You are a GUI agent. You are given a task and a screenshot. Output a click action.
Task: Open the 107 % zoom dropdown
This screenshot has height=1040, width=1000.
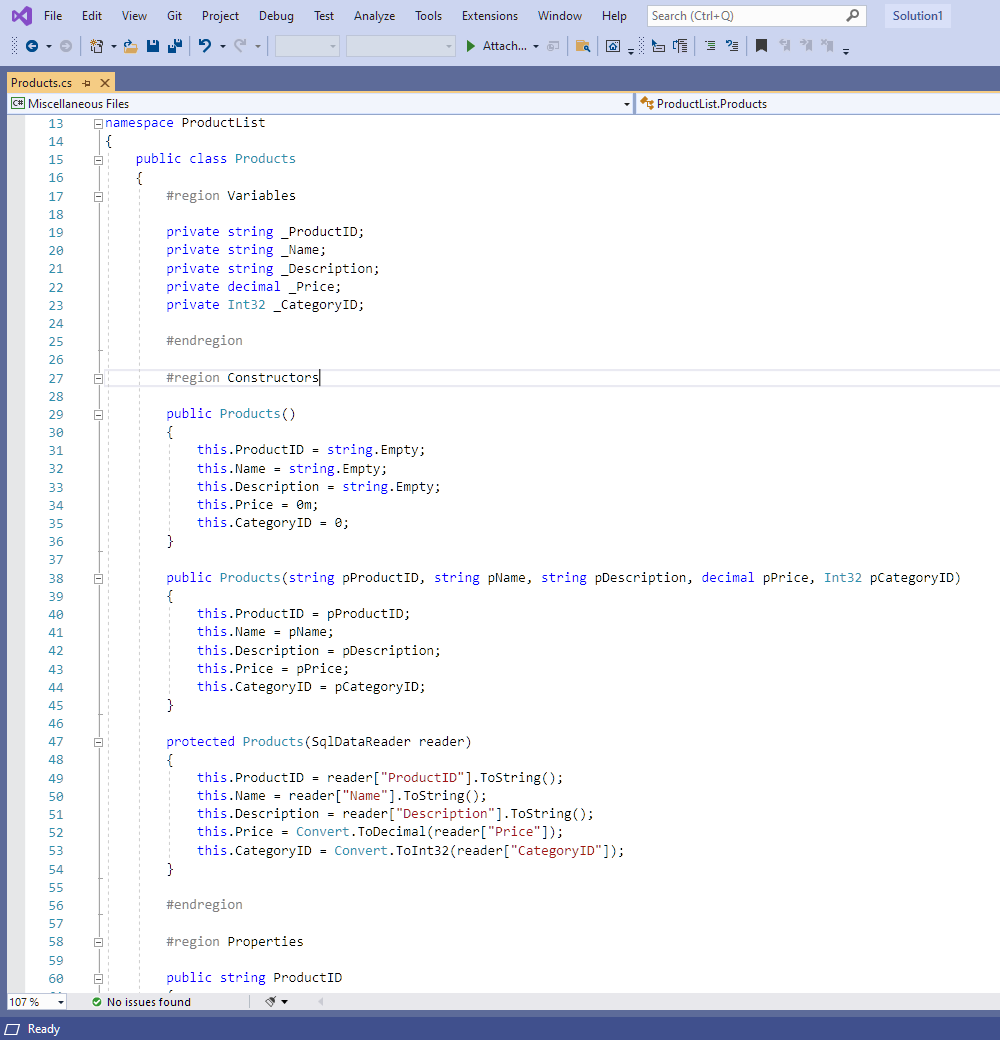[60, 1001]
